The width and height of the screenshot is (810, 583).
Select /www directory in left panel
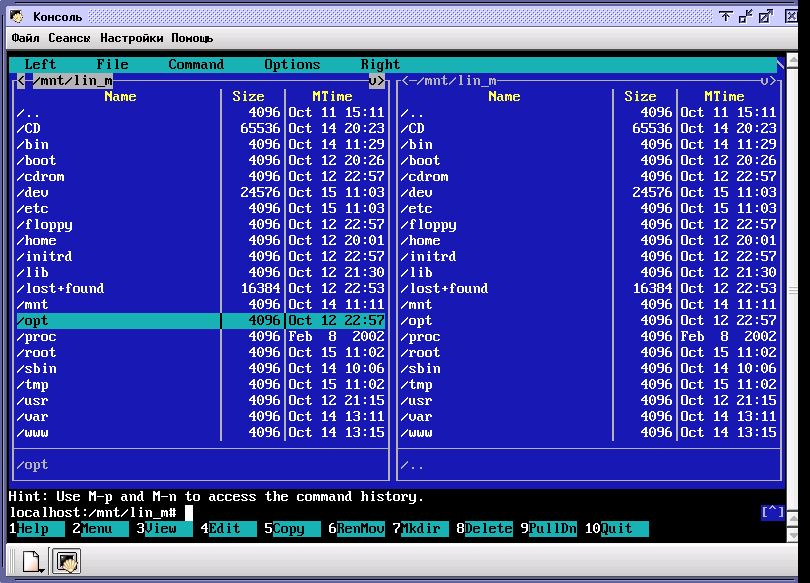[200, 433]
